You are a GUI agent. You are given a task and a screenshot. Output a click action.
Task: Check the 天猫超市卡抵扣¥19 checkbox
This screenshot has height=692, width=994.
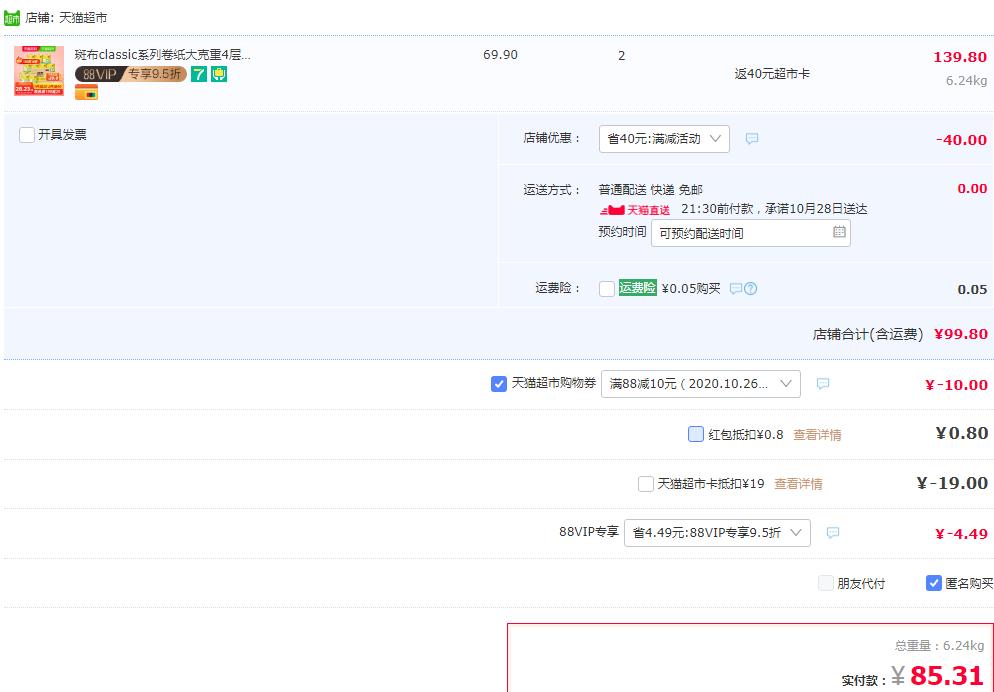click(x=645, y=484)
